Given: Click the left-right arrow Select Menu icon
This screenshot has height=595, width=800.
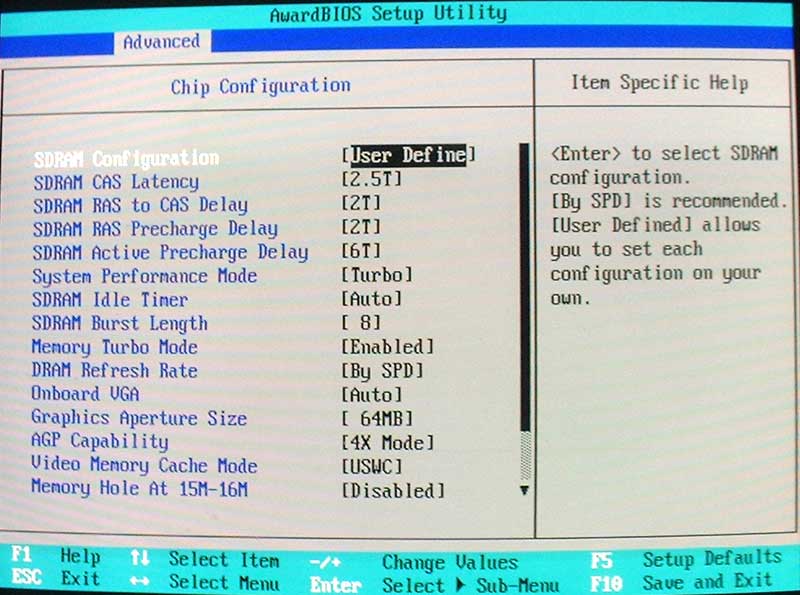Looking at the screenshot, I should [x=140, y=581].
